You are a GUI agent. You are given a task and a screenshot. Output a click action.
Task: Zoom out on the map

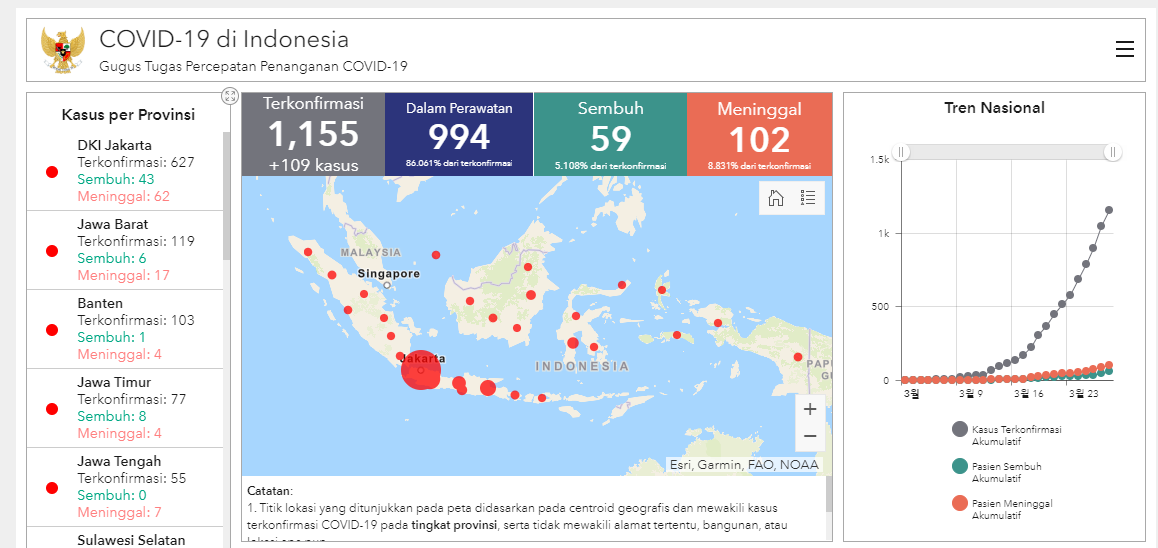point(809,436)
